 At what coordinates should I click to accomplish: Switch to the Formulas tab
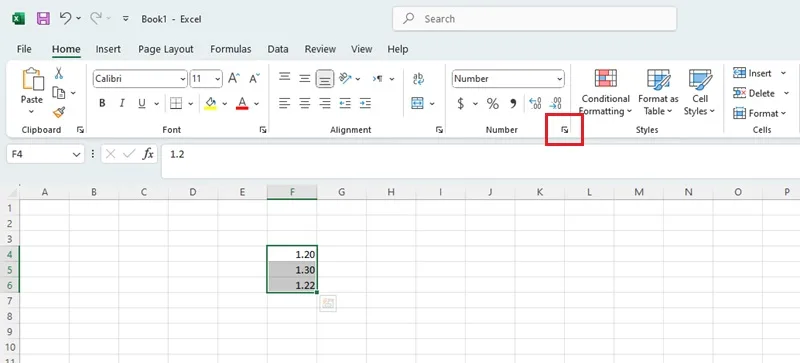point(231,49)
